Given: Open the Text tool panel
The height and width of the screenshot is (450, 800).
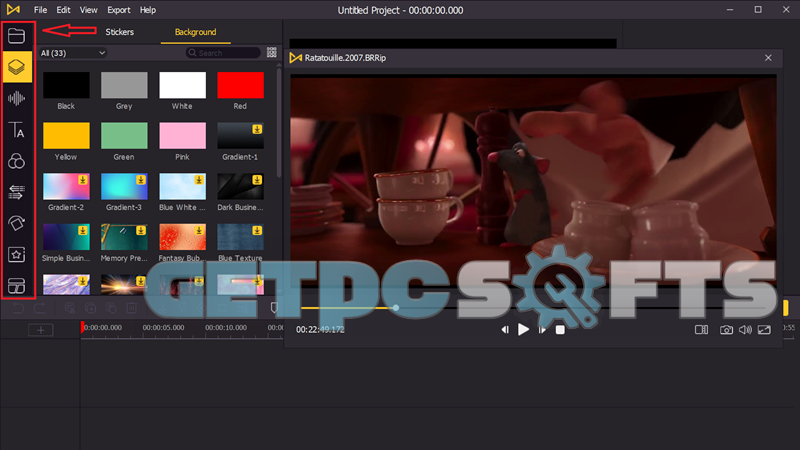Looking at the screenshot, I should [x=16, y=130].
